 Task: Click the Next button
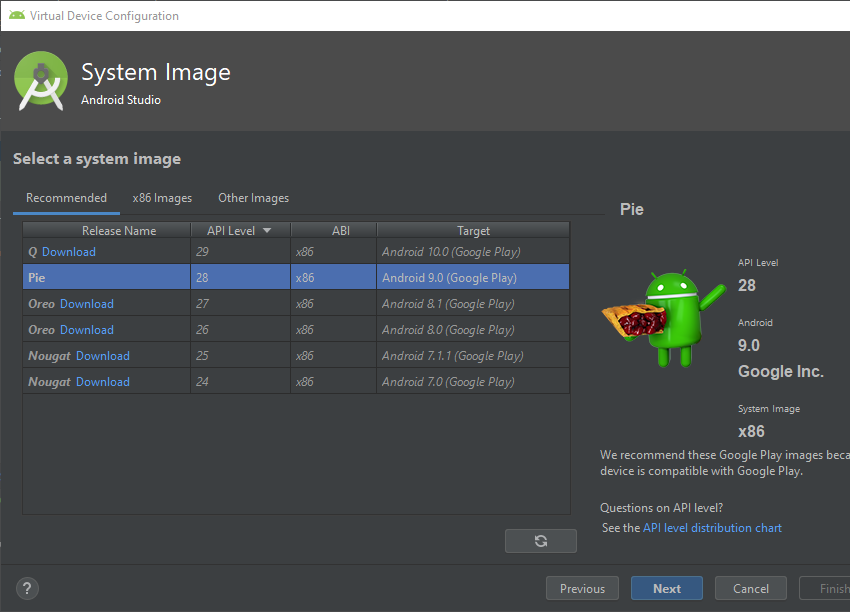coord(667,588)
